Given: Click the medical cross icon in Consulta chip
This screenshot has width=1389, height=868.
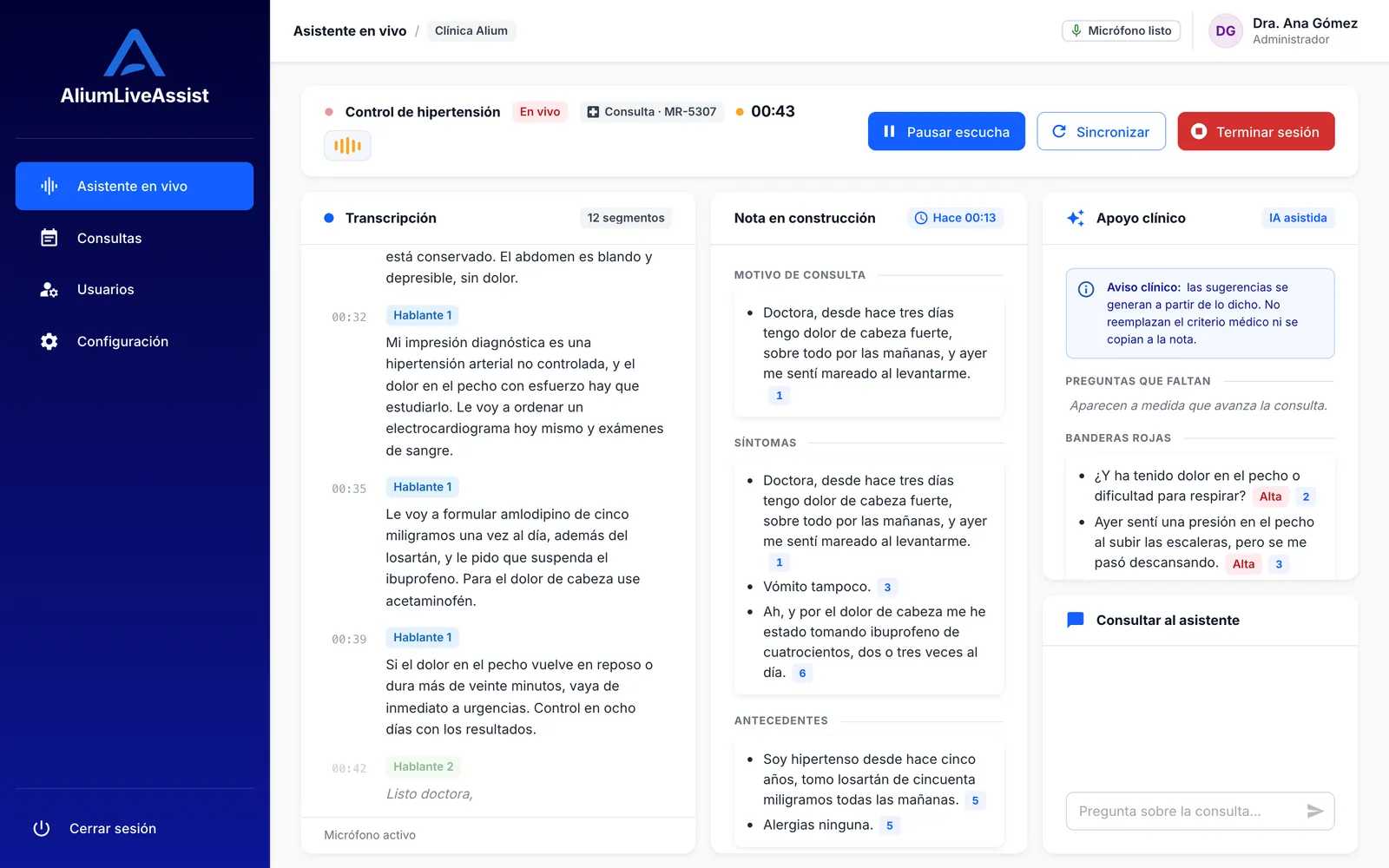Looking at the screenshot, I should [x=593, y=112].
